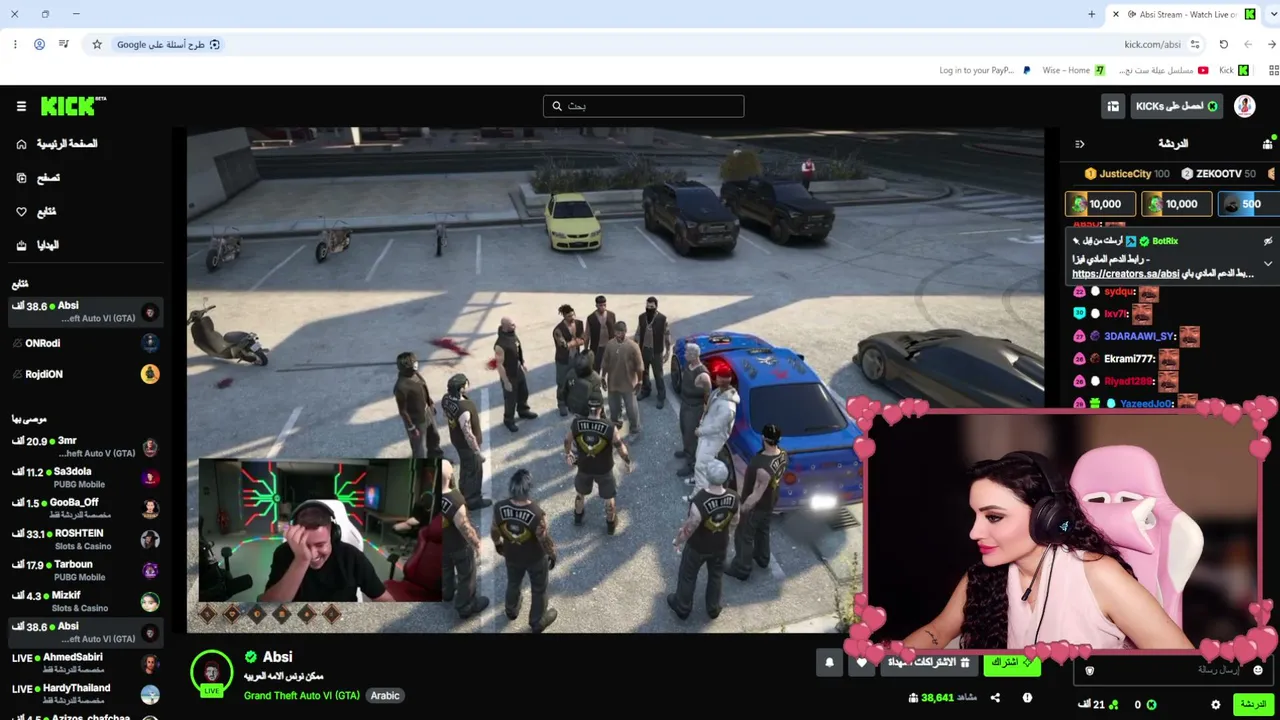This screenshot has width=1280, height=720.
Task: Open the gifts icon in sidebar
Action: pos(21,245)
